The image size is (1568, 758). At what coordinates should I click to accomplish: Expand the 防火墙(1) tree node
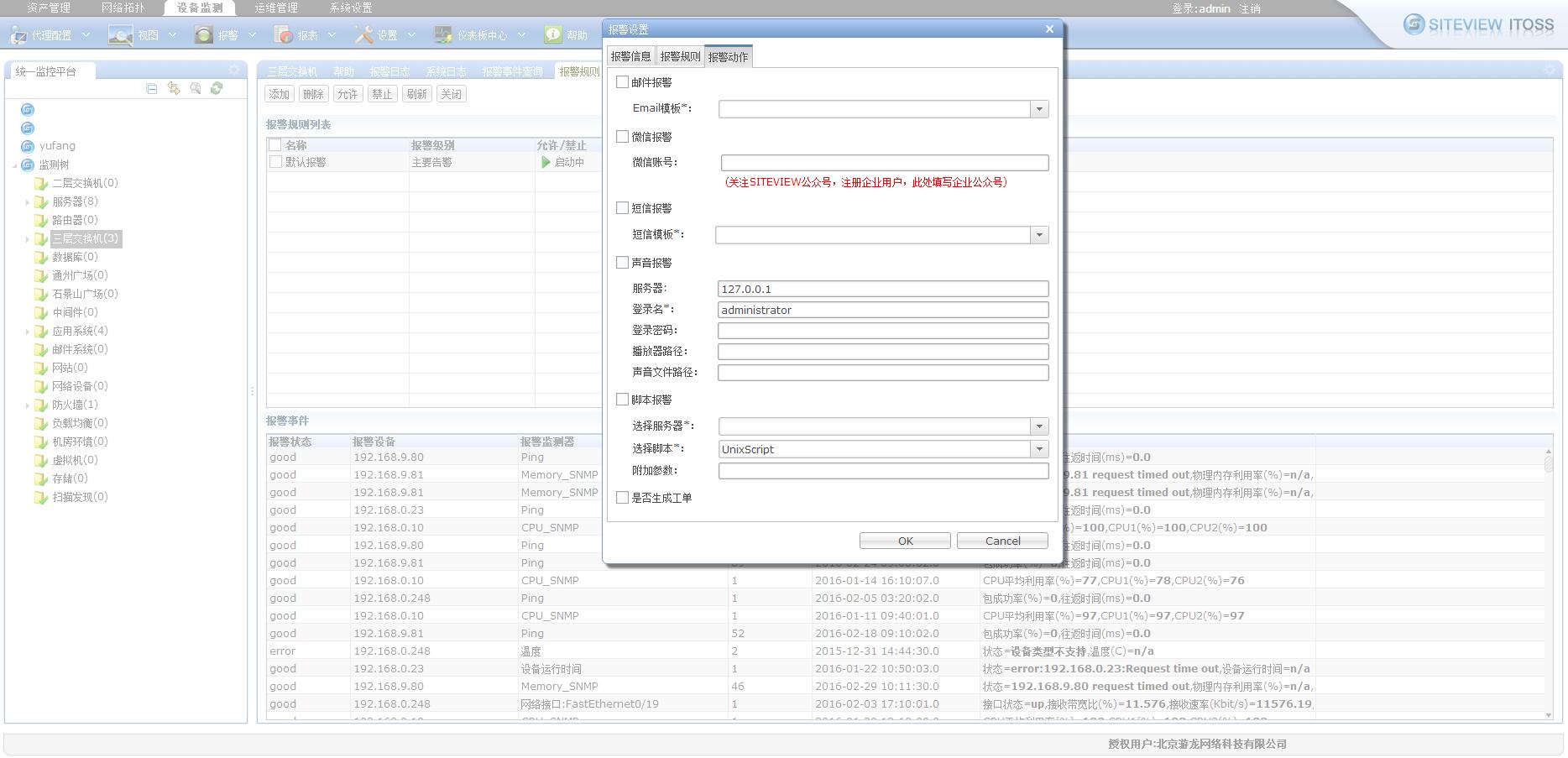click(27, 405)
